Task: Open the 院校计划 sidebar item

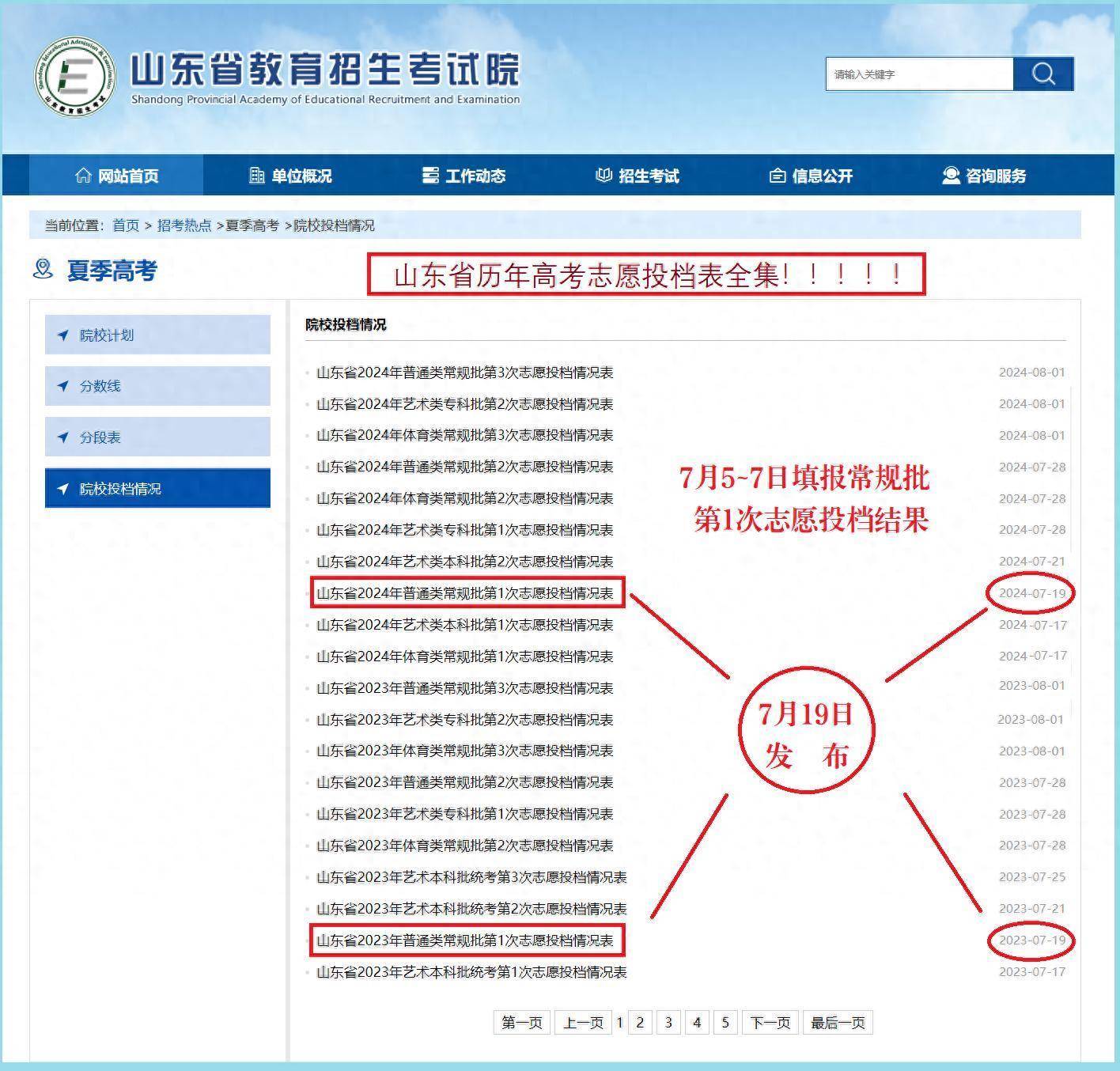Action: [157, 335]
